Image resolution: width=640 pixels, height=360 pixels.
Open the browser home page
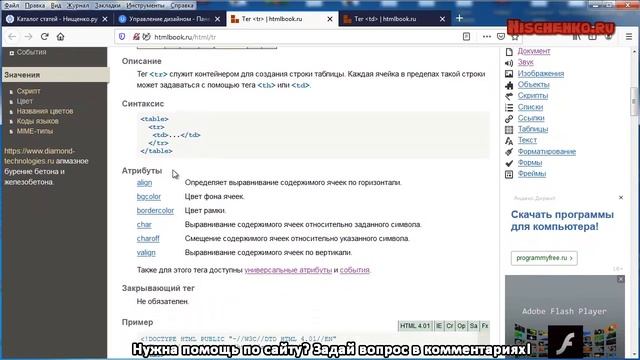point(60,37)
